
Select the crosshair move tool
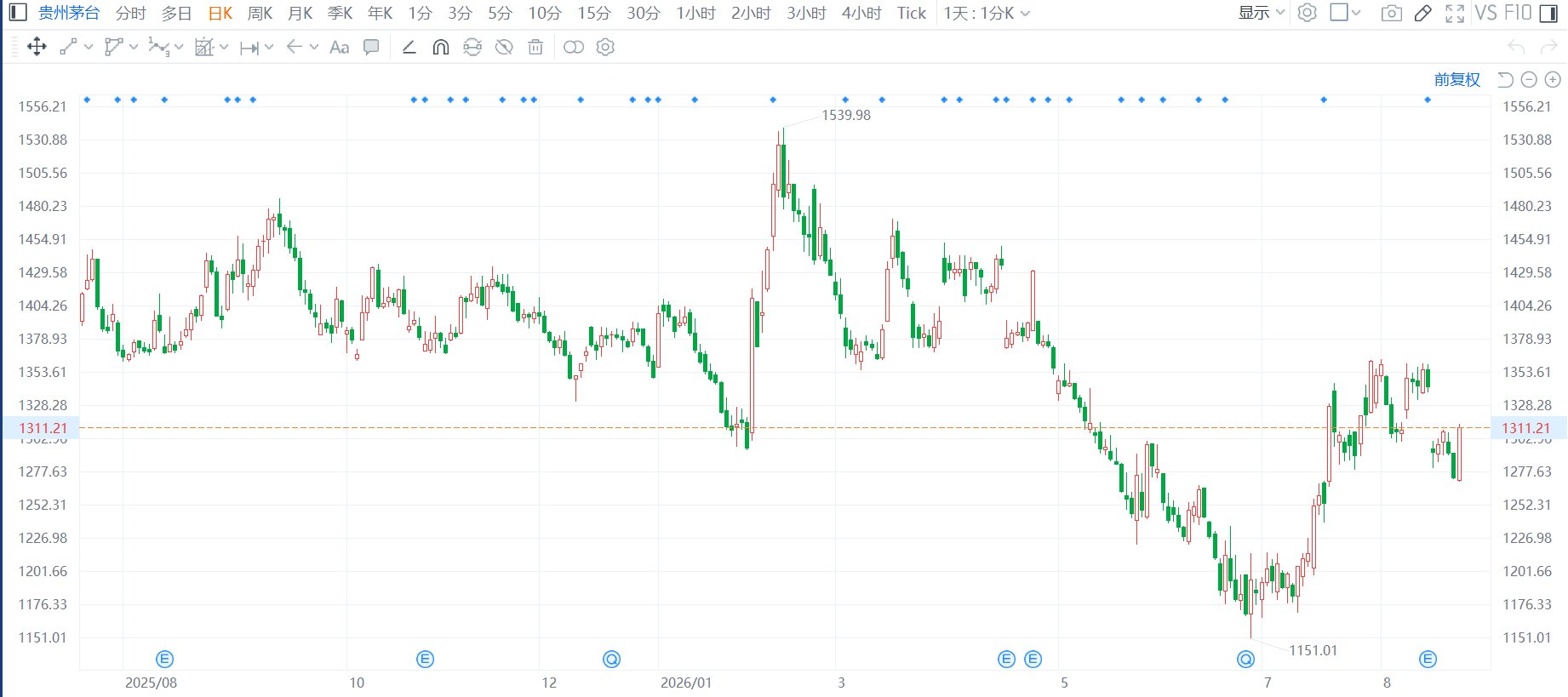coord(37,47)
